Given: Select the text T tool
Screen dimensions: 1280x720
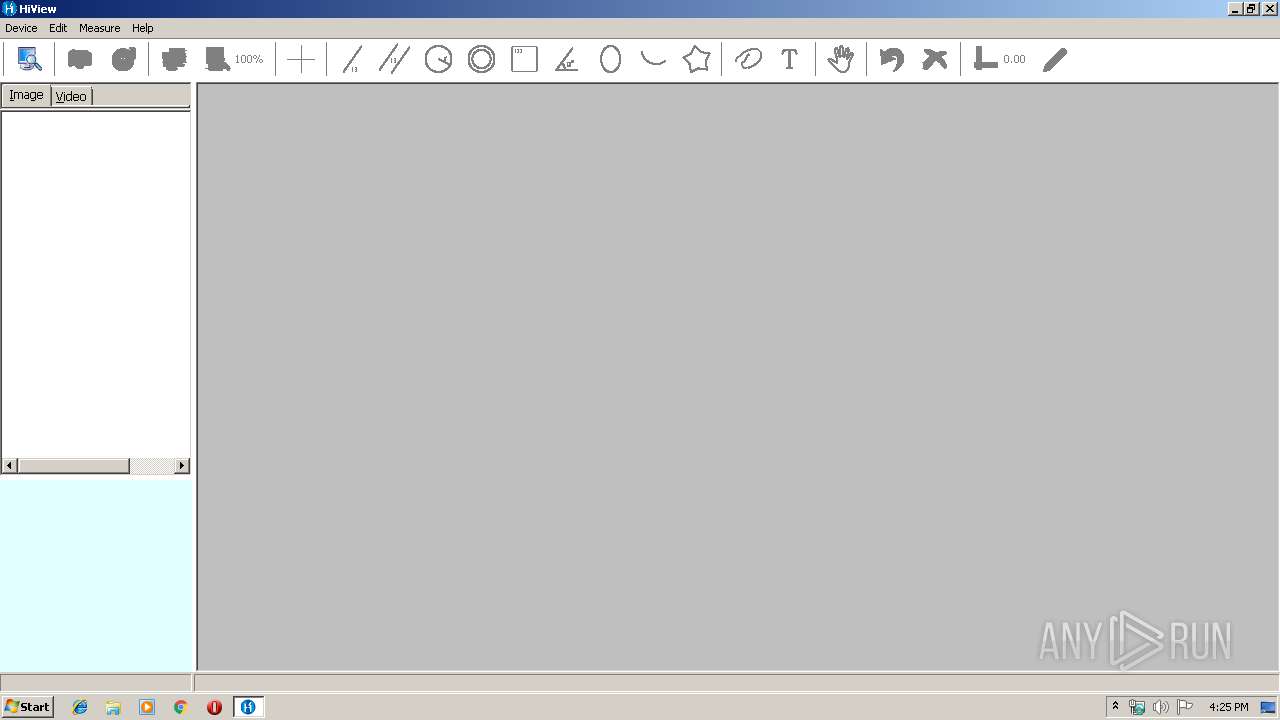Looking at the screenshot, I should pyautogui.click(x=790, y=59).
